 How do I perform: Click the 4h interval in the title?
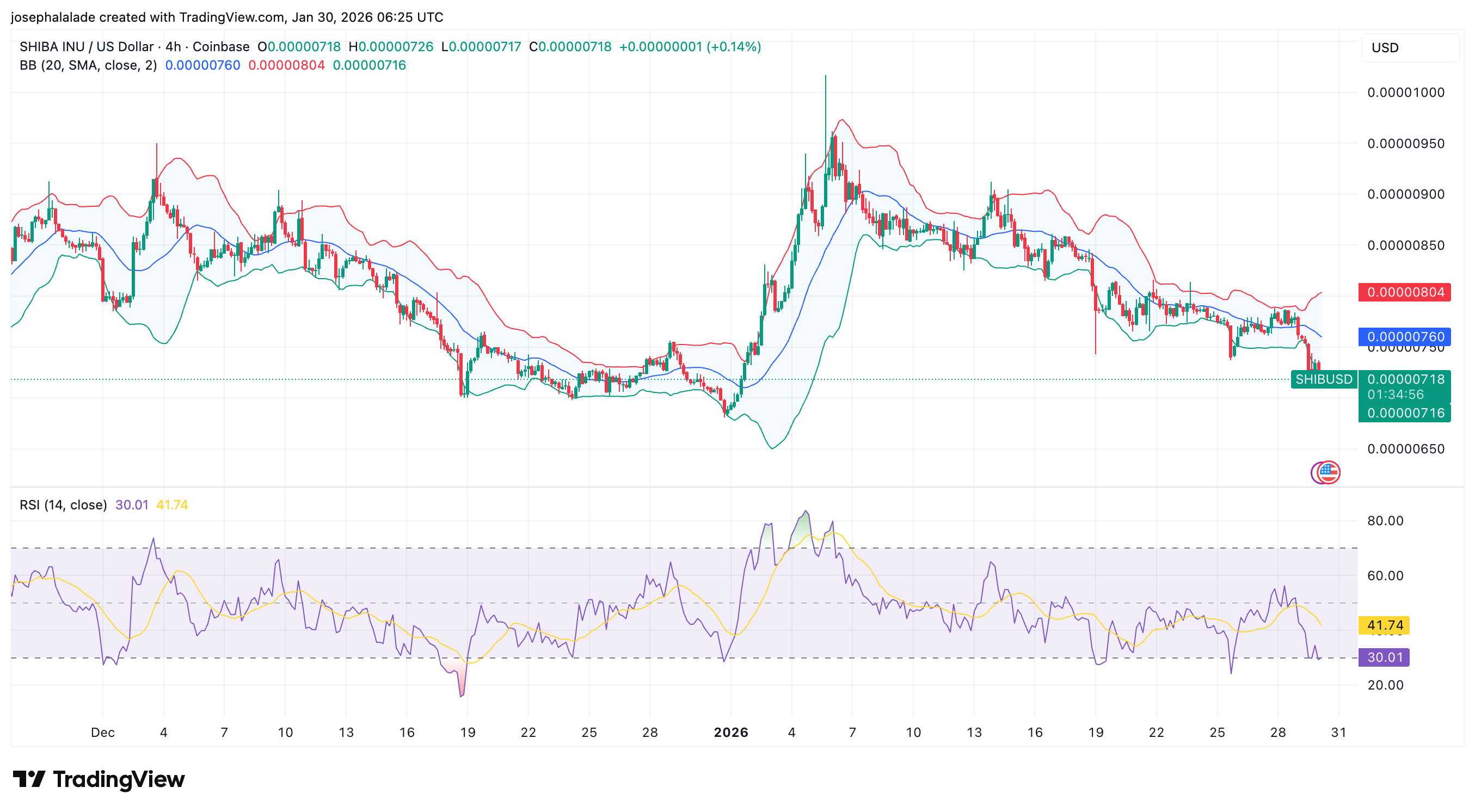pyautogui.click(x=173, y=46)
